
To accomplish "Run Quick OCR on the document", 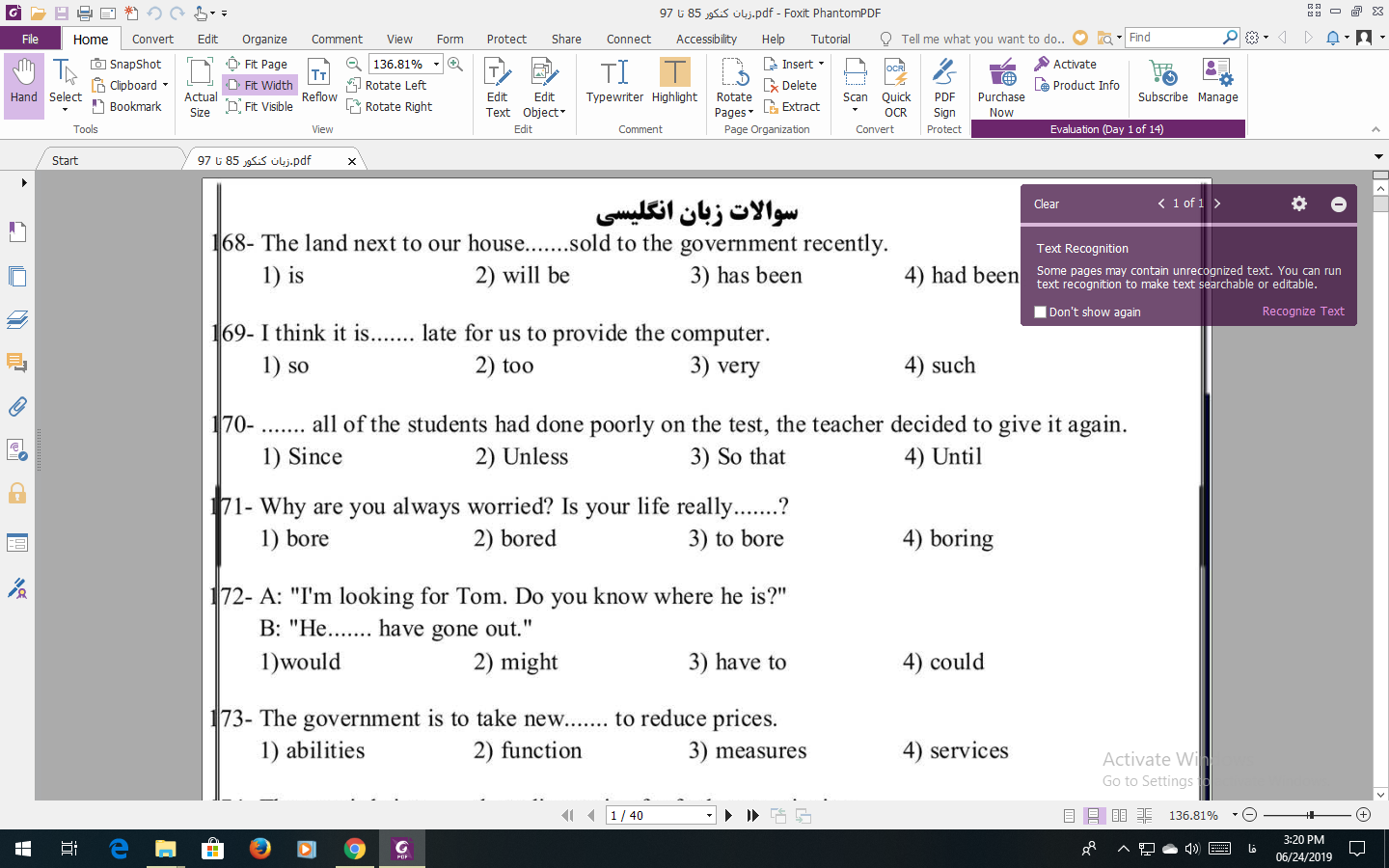I will click(x=895, y=85).
